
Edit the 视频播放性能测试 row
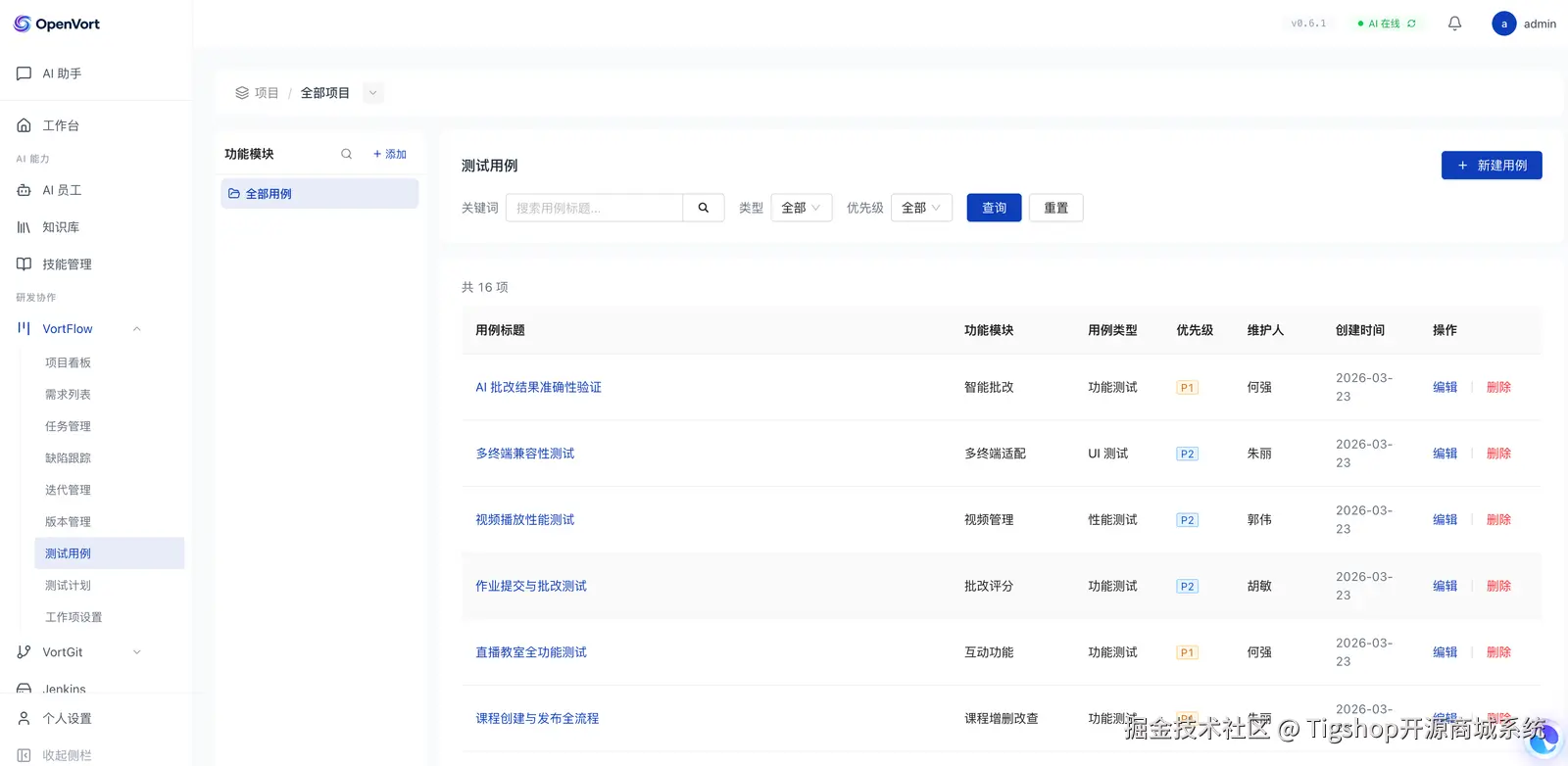pos(1445,520)
